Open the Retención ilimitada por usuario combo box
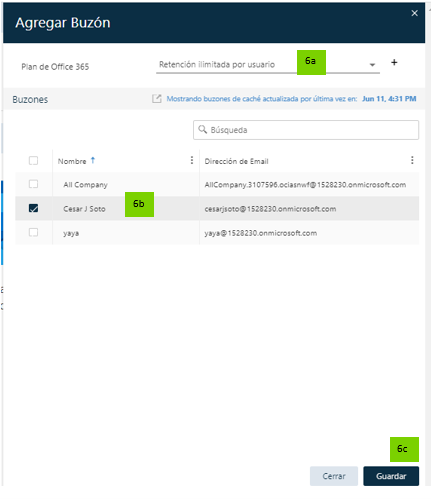The width and height of the screenshot is (431, 499). coord(268,64)
